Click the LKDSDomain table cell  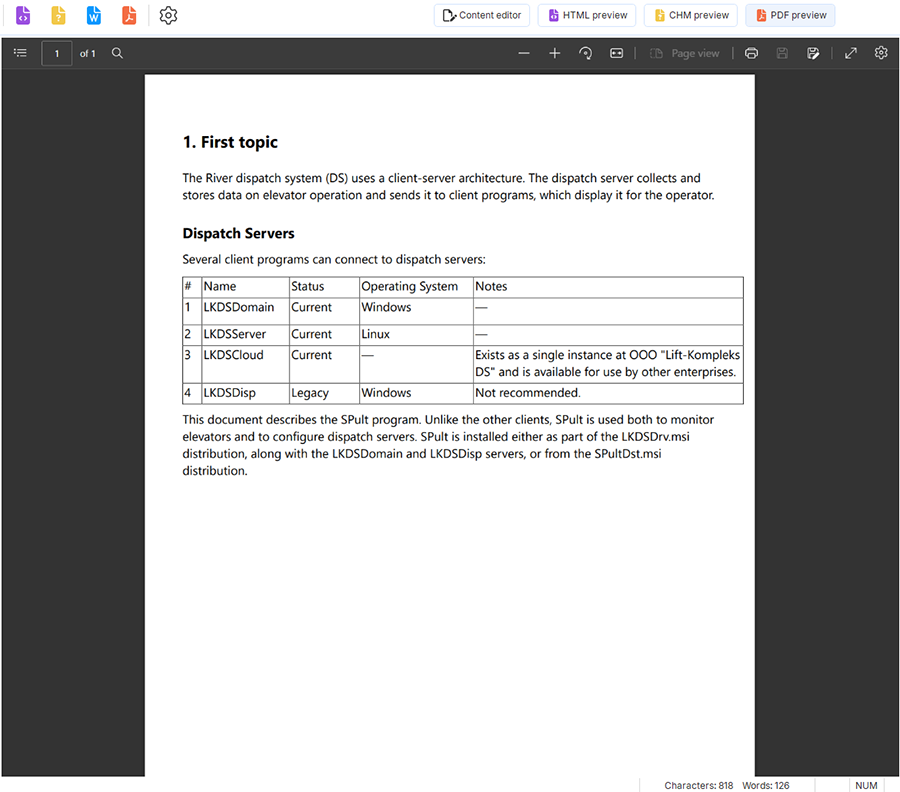[245, 311]
